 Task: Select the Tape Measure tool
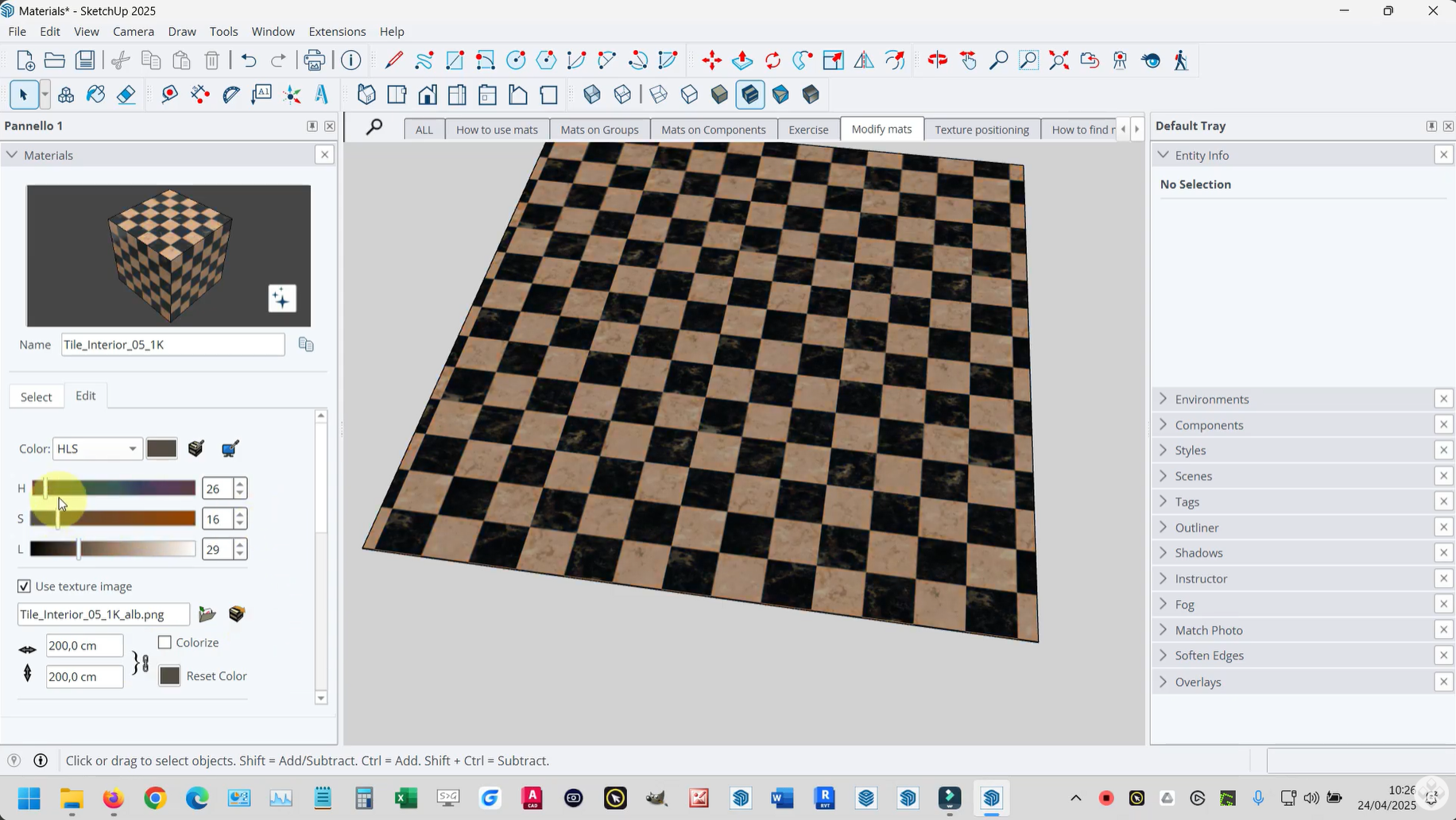(x=169, y=95)
